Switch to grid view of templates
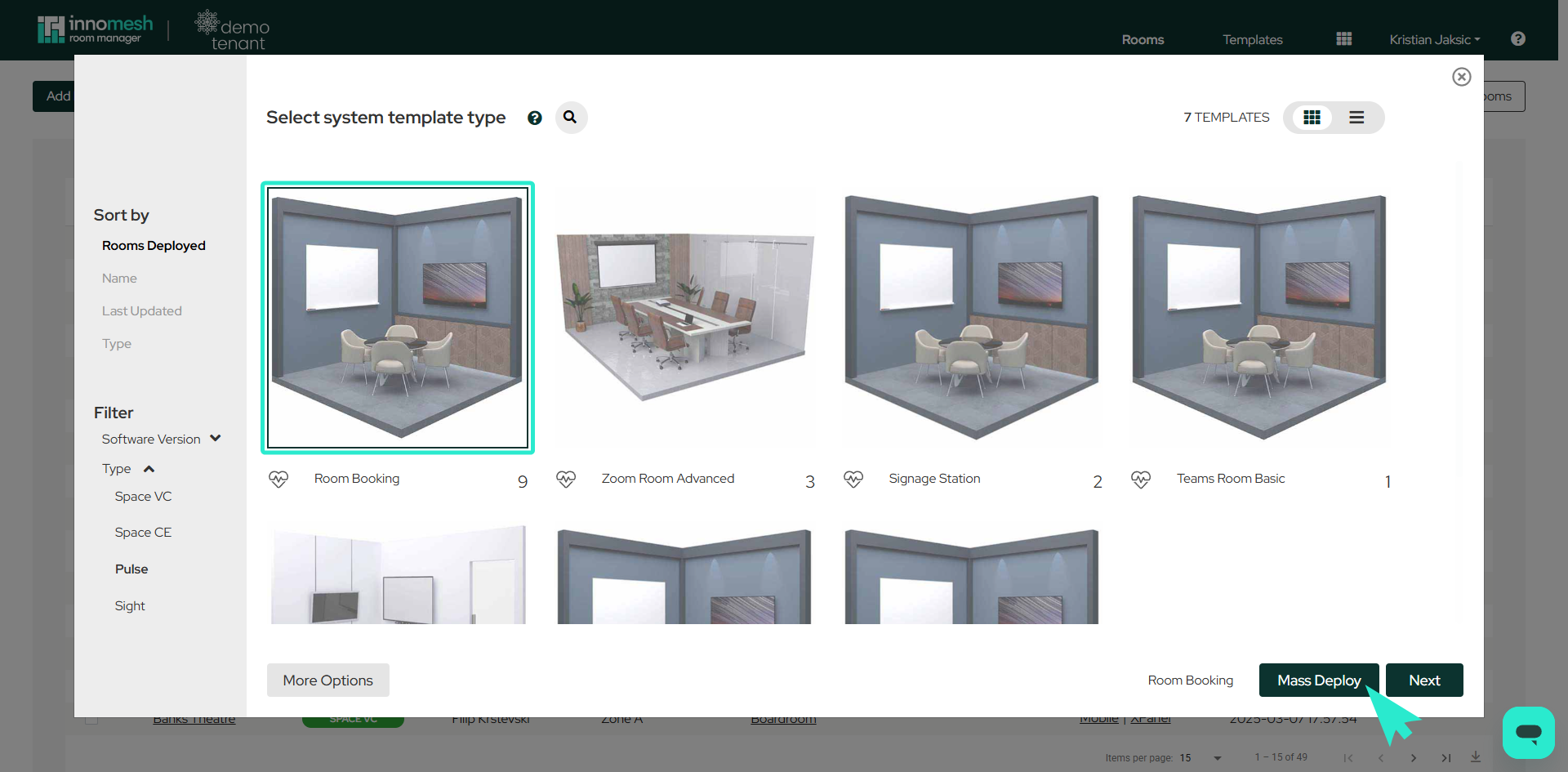1568x772 pixels. point(1312,118)
